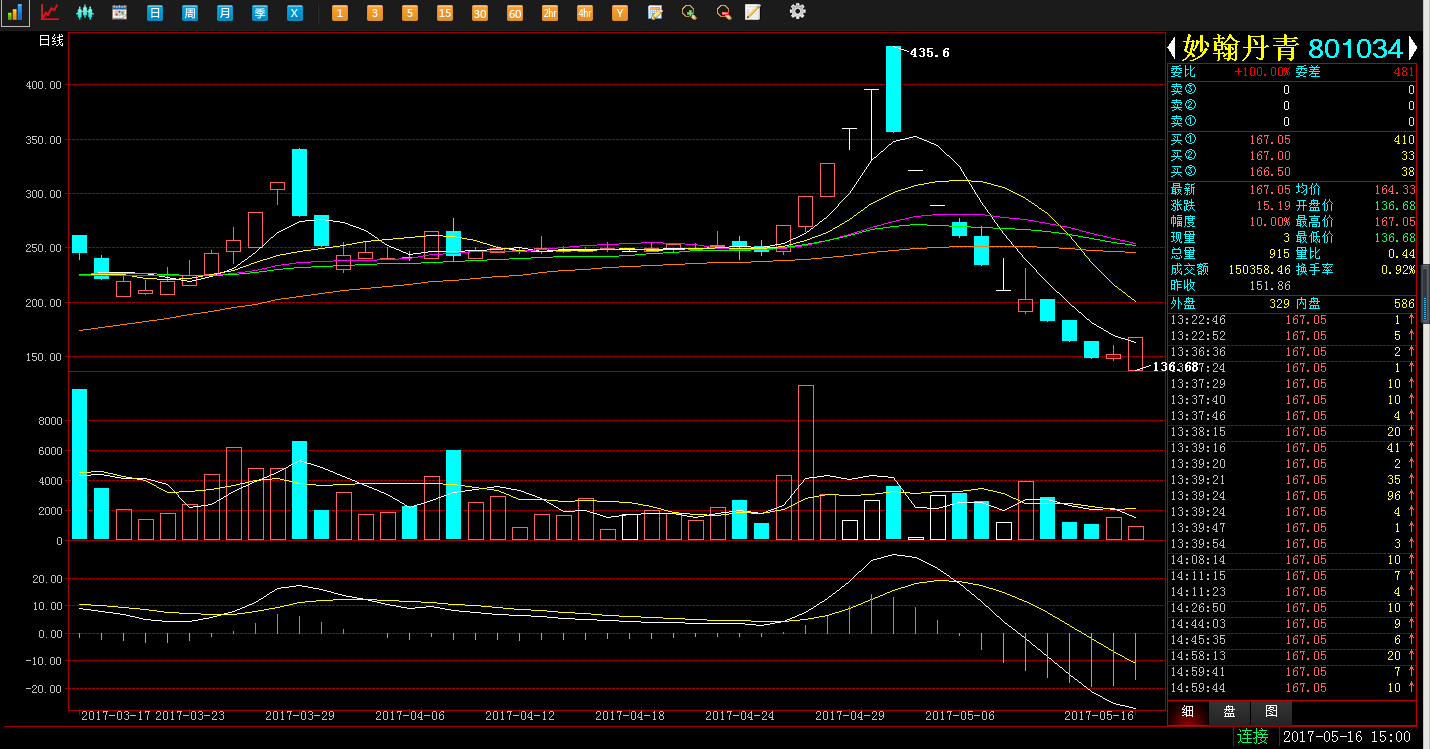1430x749 pixels.
Task: Click the zoom in magnifier icon
Action: click(689, 13)
